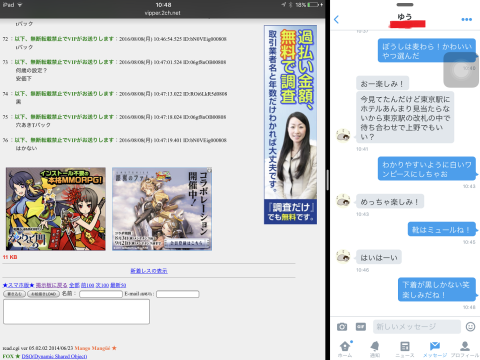480x360 pixels.
Task: Tap the AssistiveTouch floating button
Action: tap(461, 70)
